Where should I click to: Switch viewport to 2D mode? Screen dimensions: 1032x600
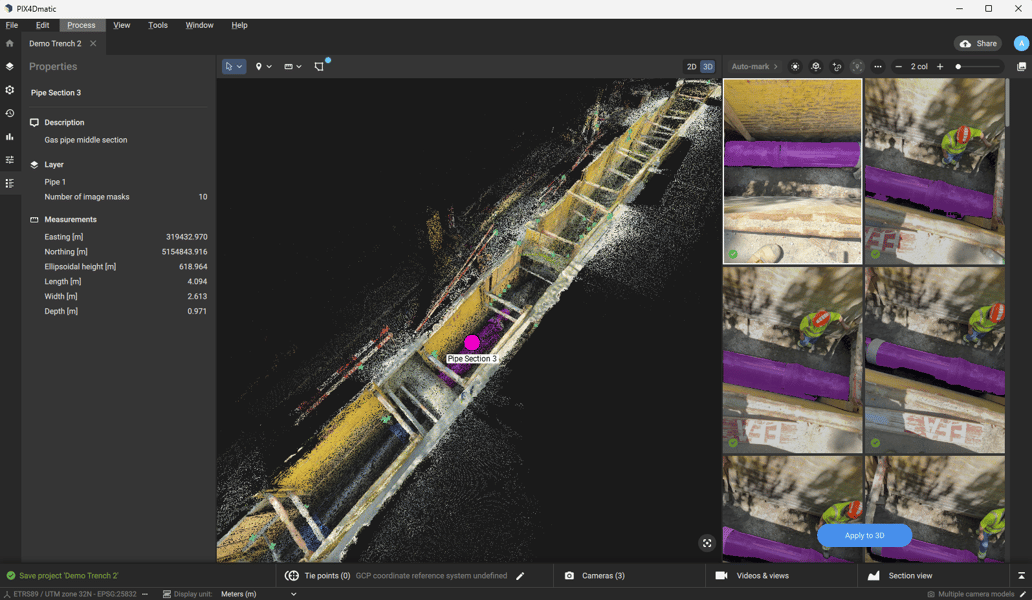click(691, 67)
